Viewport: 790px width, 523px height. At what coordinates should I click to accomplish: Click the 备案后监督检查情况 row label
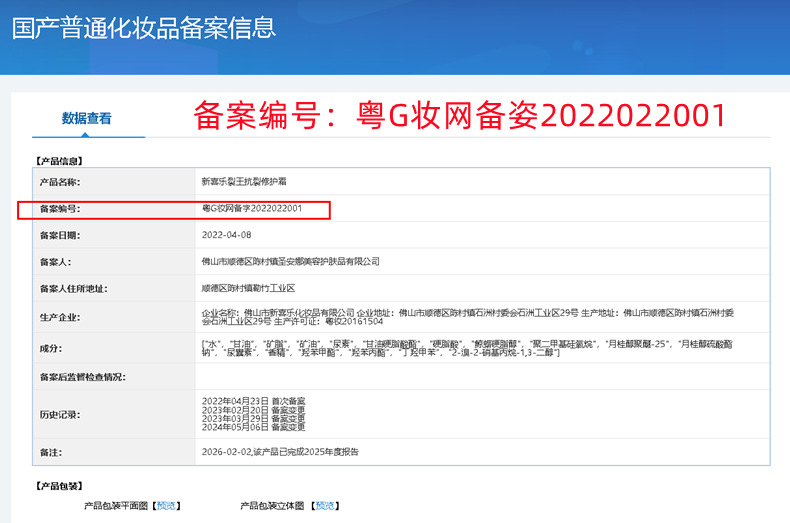[x=83, y=377]
